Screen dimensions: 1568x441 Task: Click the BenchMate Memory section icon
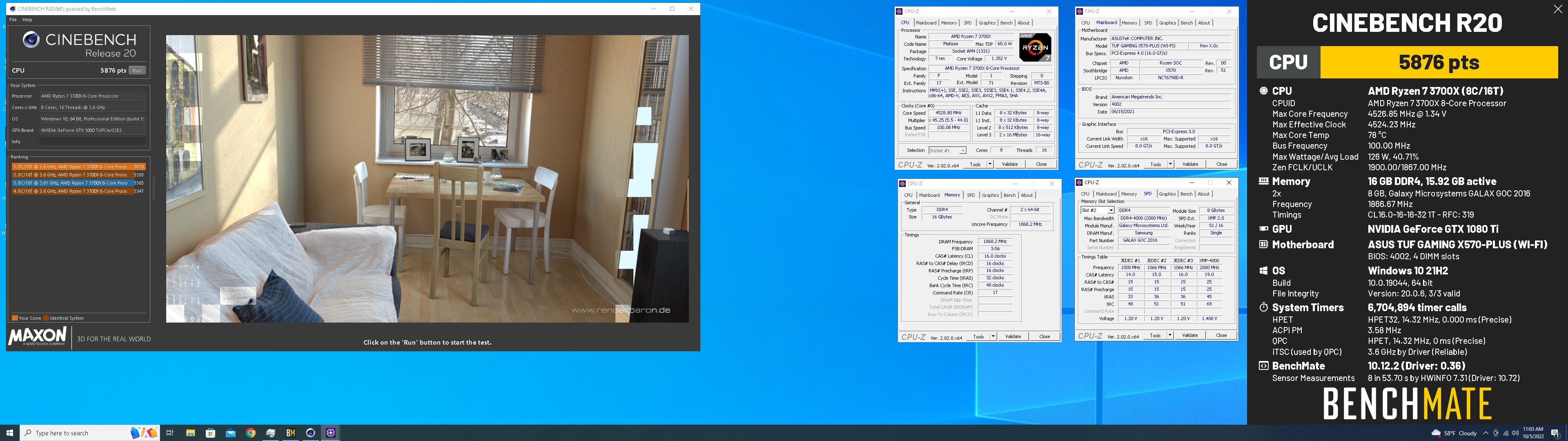[x=1264, y=181]
